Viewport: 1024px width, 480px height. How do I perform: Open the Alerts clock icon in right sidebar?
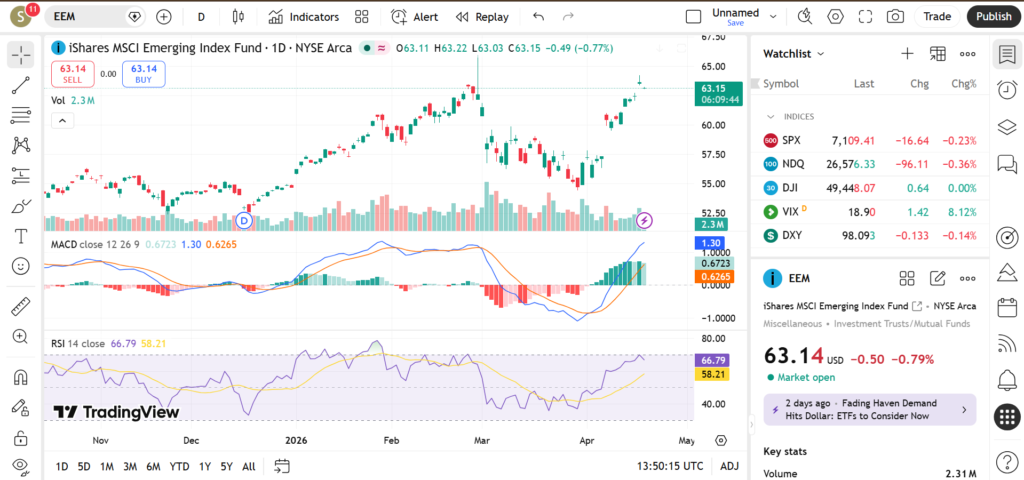coord(1006,91)
